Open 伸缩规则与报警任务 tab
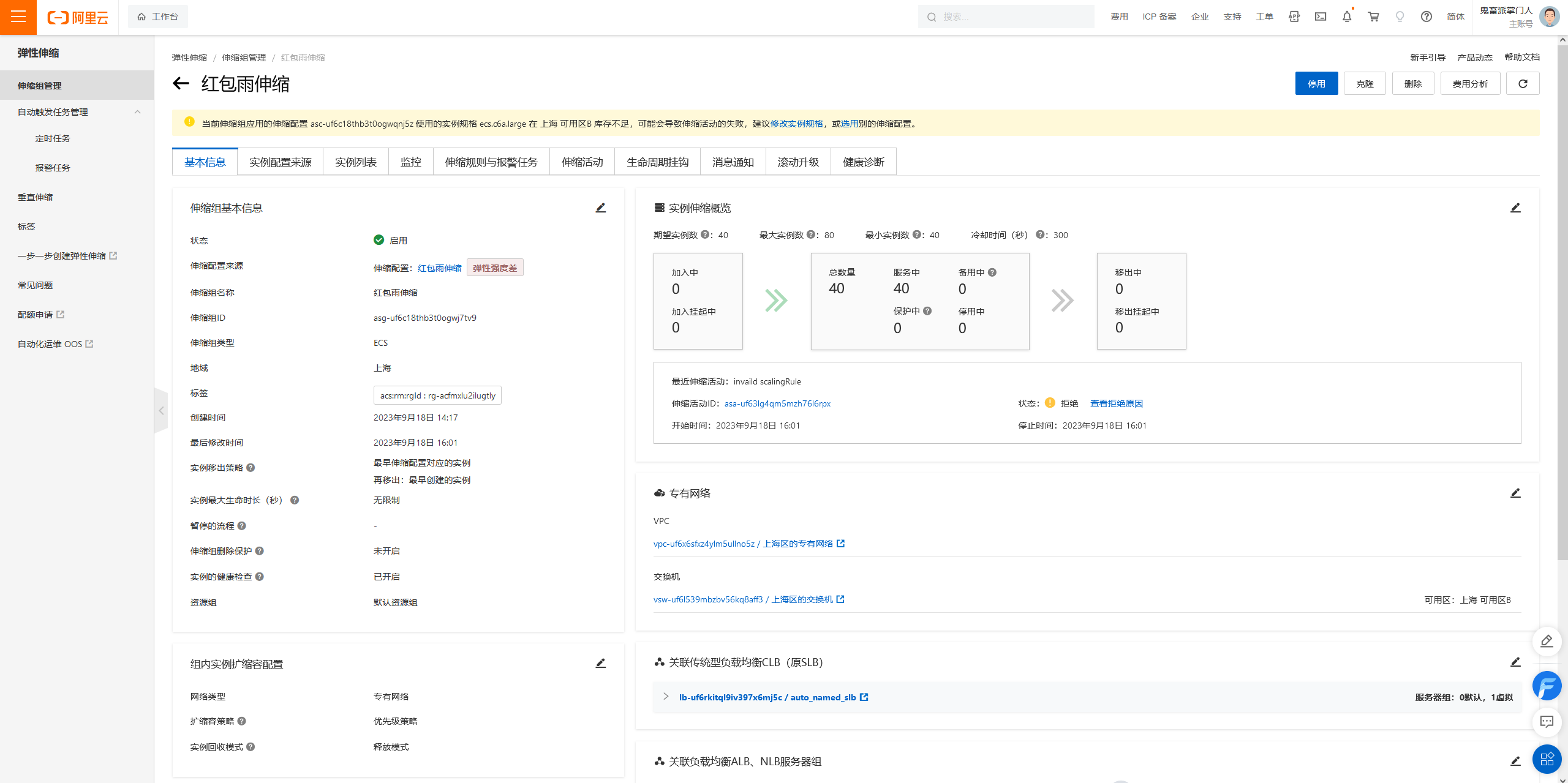Image resolution: width=1568 pixels, height=783 pixels. coord(491,162)
